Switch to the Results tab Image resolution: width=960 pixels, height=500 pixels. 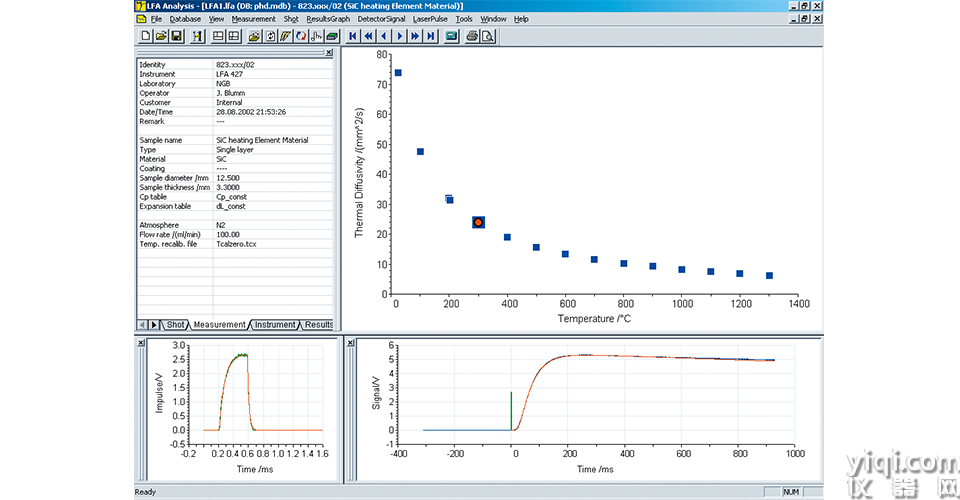click(x=318, y=325)
